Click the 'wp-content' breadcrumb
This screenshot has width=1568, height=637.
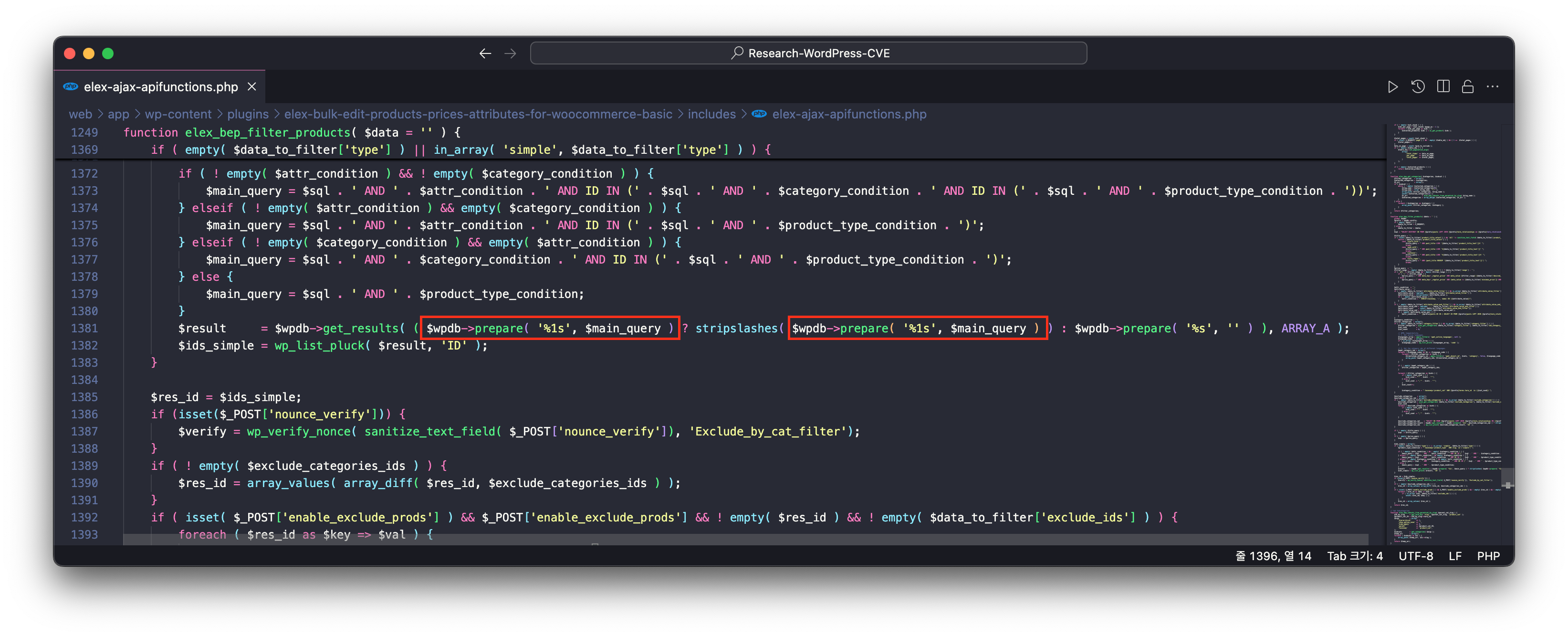coord(178,114)
